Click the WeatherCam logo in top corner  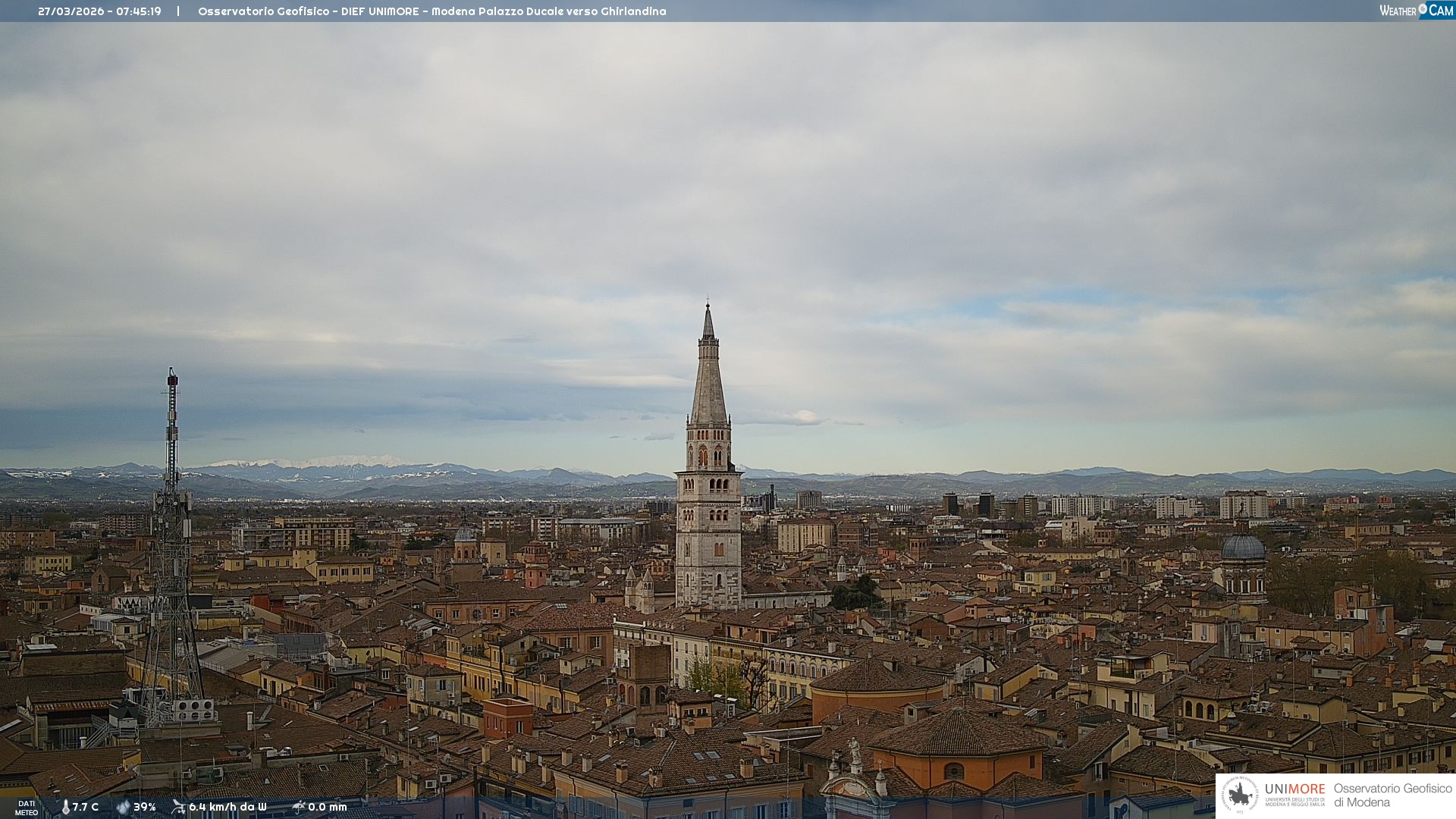pos(1416,11)
